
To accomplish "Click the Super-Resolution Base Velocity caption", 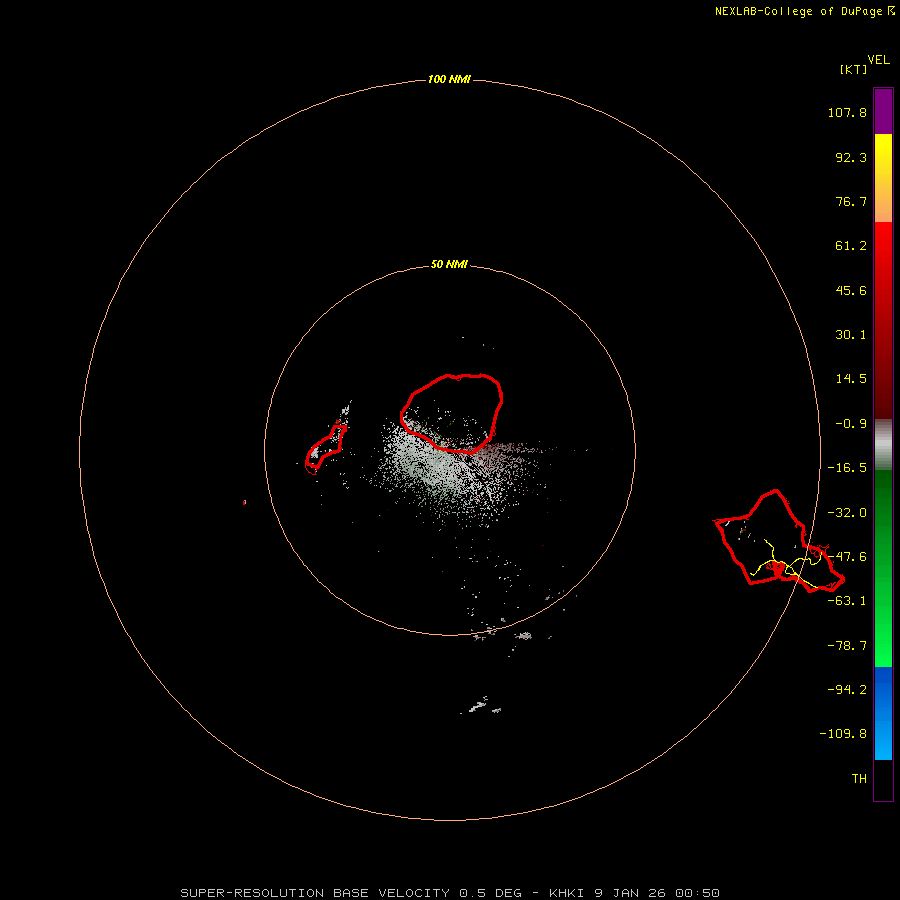I will pos(450,893).
